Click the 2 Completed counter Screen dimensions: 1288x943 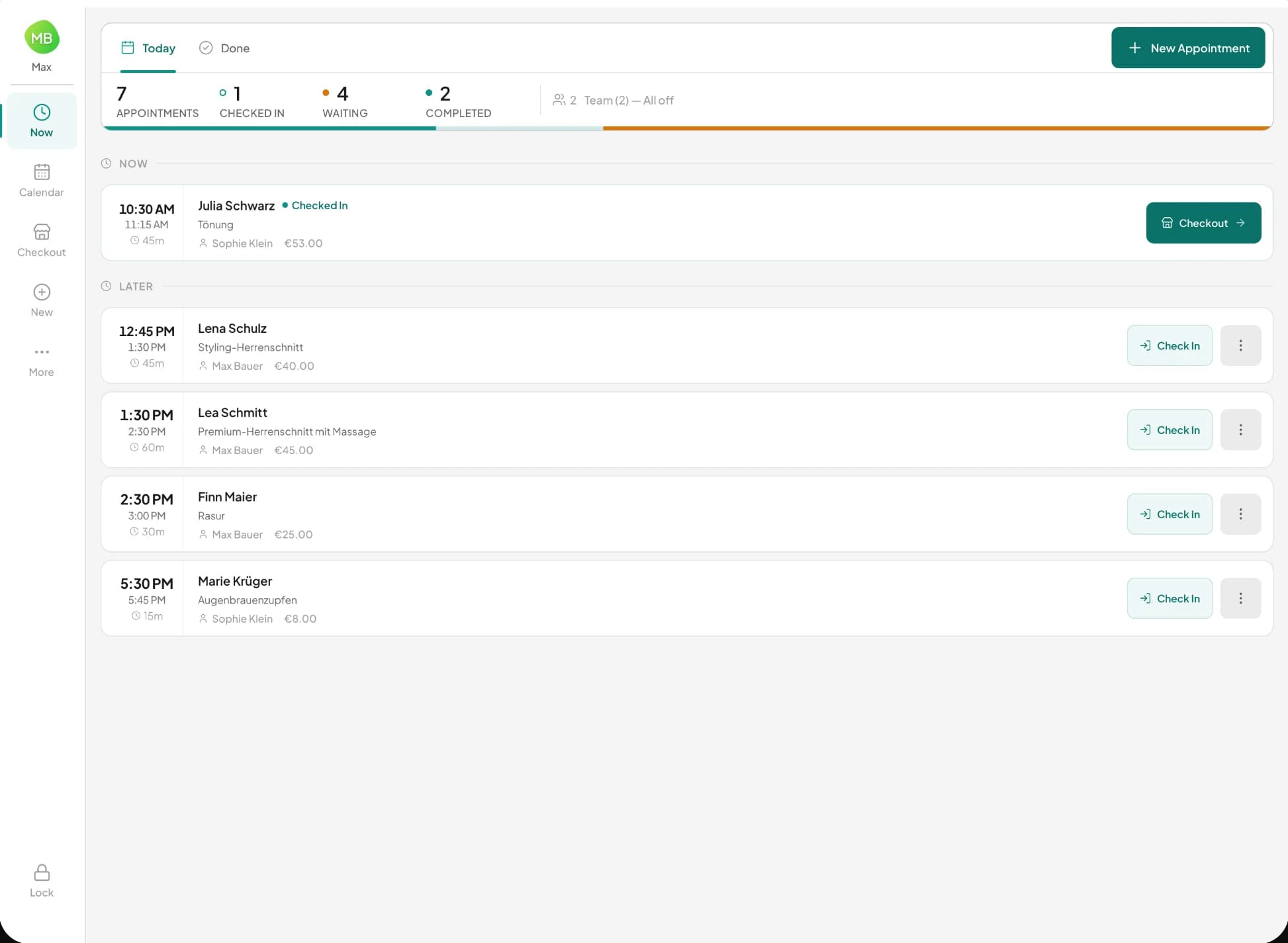(458, 101)
